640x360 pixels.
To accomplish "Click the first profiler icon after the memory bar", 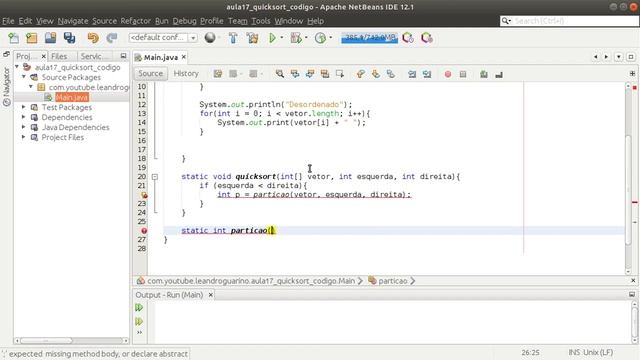I will coord(408,38).
